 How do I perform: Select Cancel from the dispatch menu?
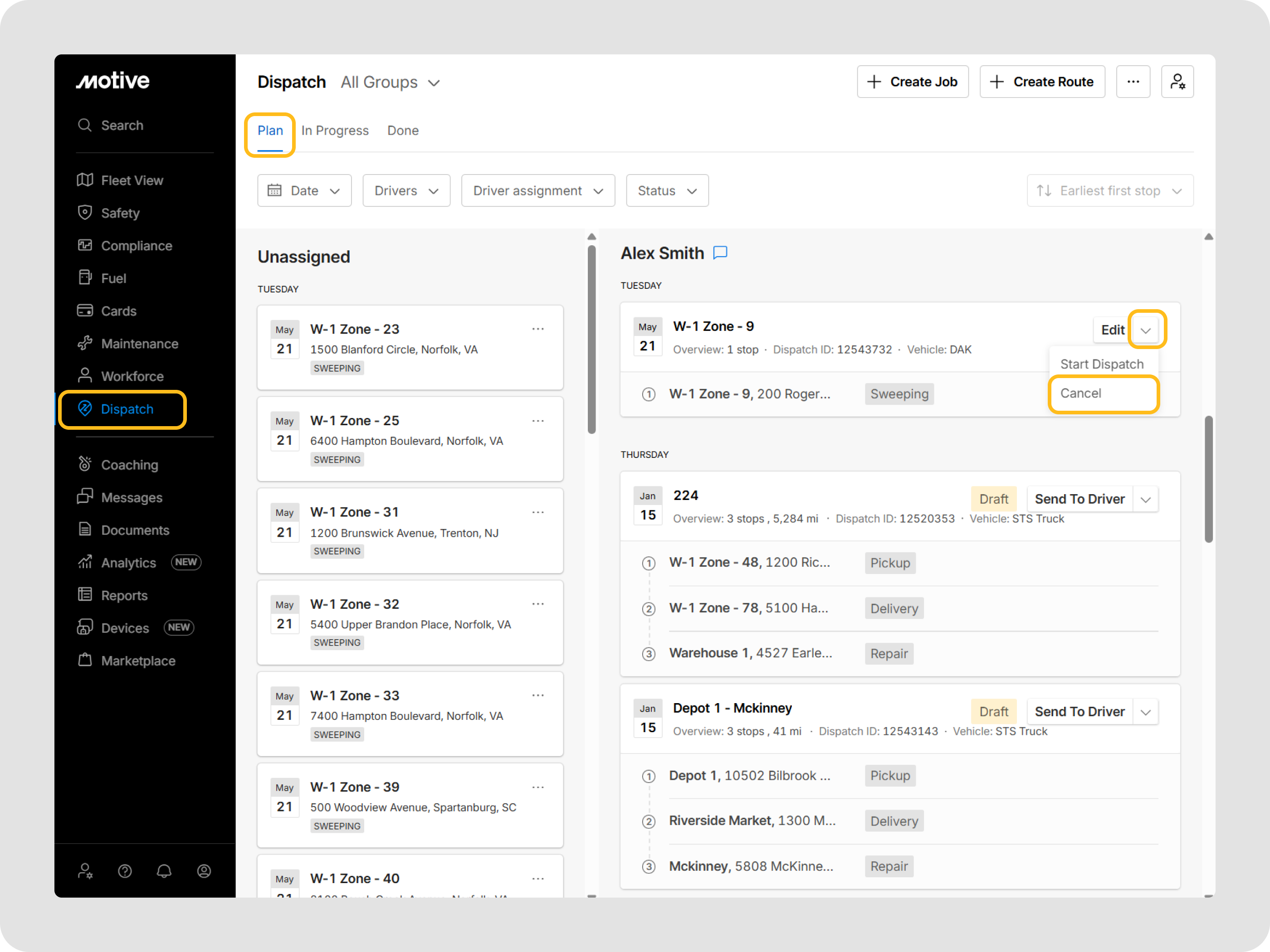point(1081,393)
